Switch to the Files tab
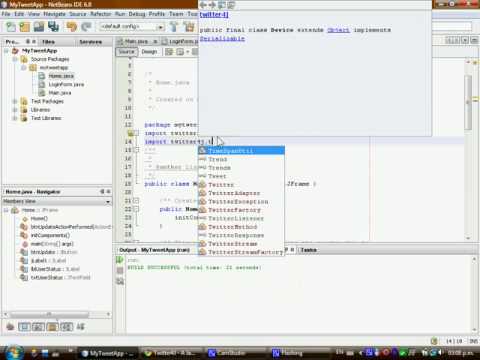Image resolution: width=480 pixels, height=360 pixels. 49,42
